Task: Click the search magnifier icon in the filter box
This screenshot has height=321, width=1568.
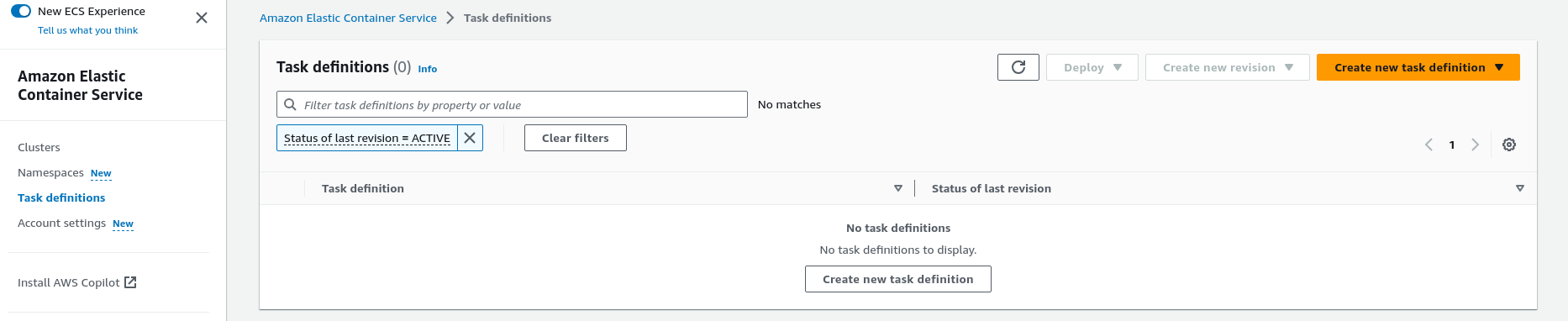Action: coord(290,104)
